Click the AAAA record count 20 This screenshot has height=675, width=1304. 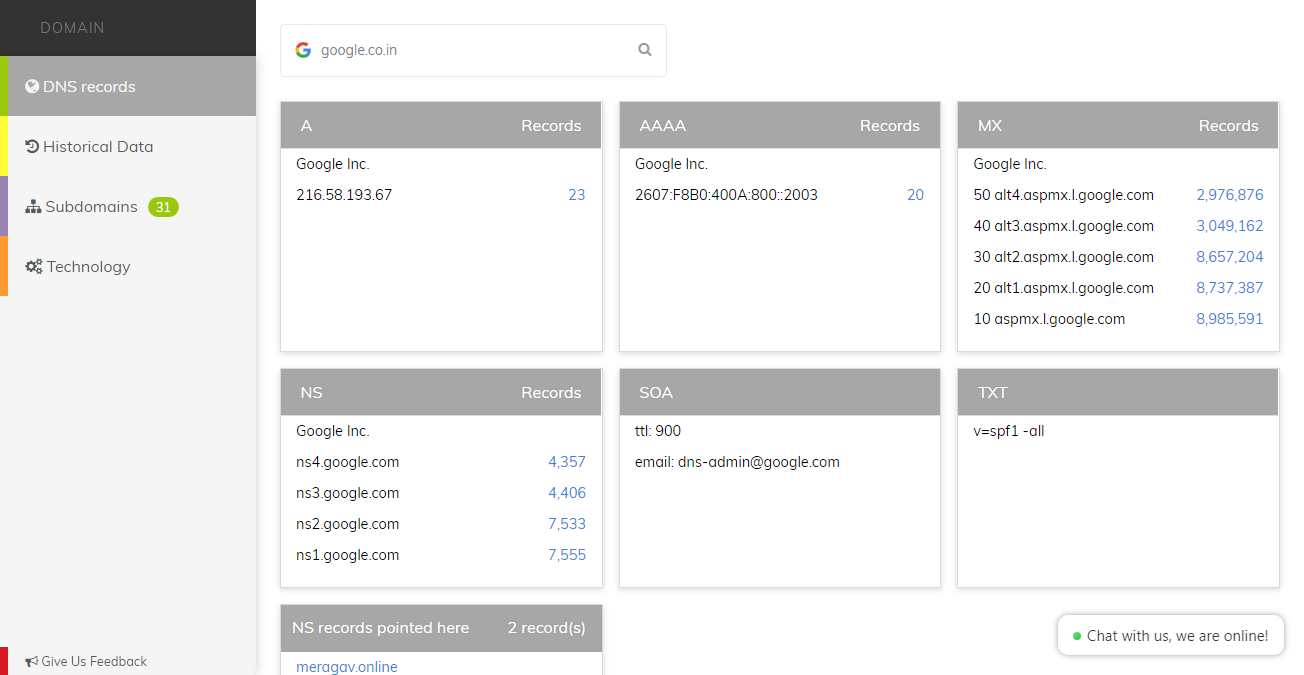coord(916,195)
